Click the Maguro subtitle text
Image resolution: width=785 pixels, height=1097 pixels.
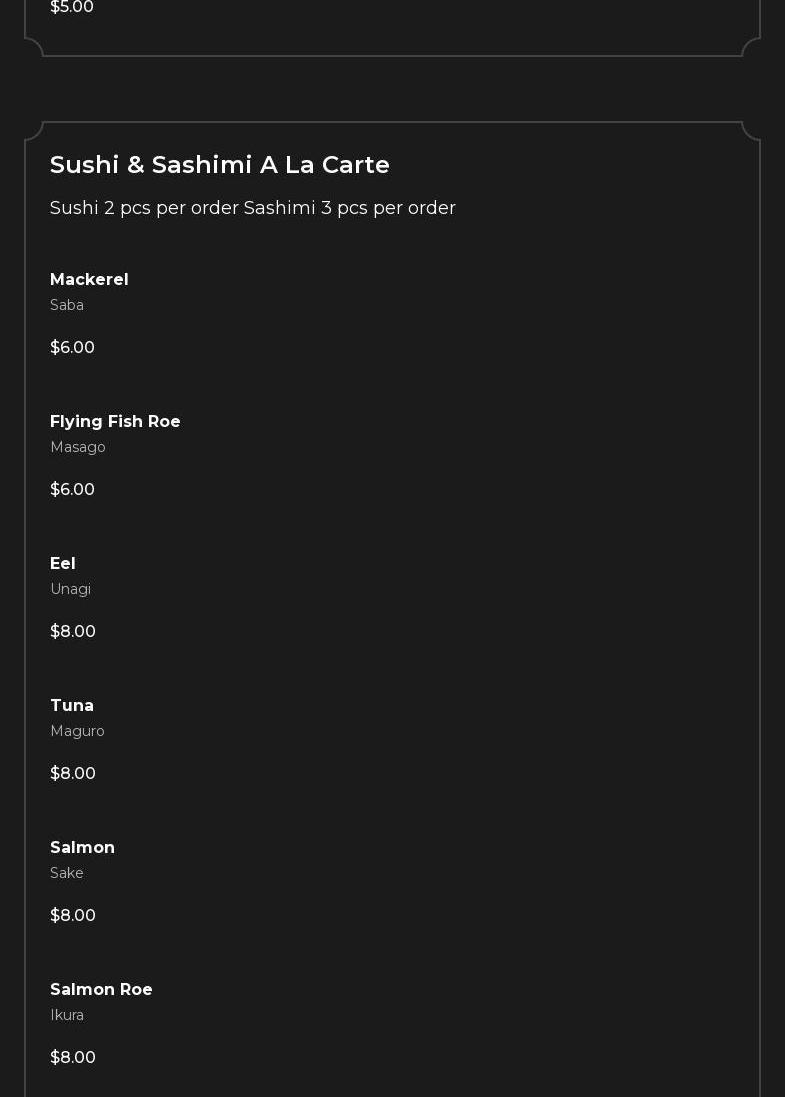[x=77, y=731]
